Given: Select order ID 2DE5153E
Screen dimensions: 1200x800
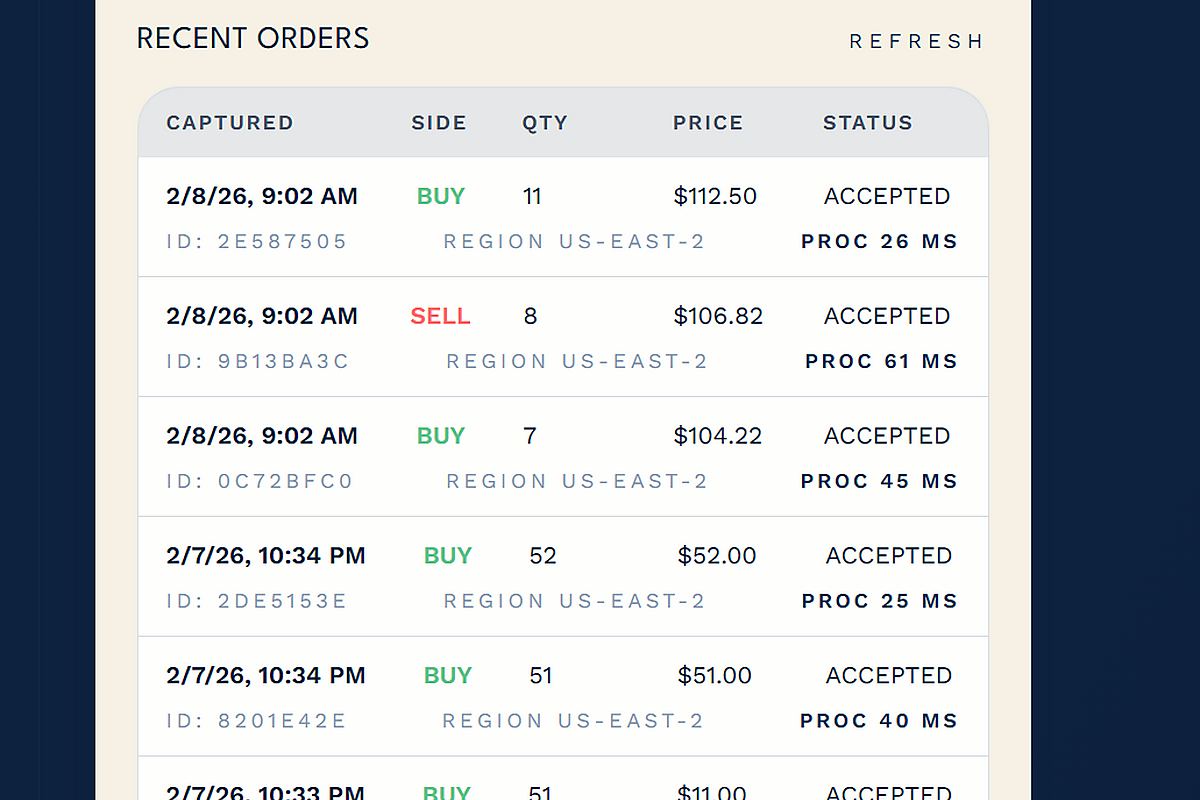Looking at the screenshot, I should click(x=257, y=601).
